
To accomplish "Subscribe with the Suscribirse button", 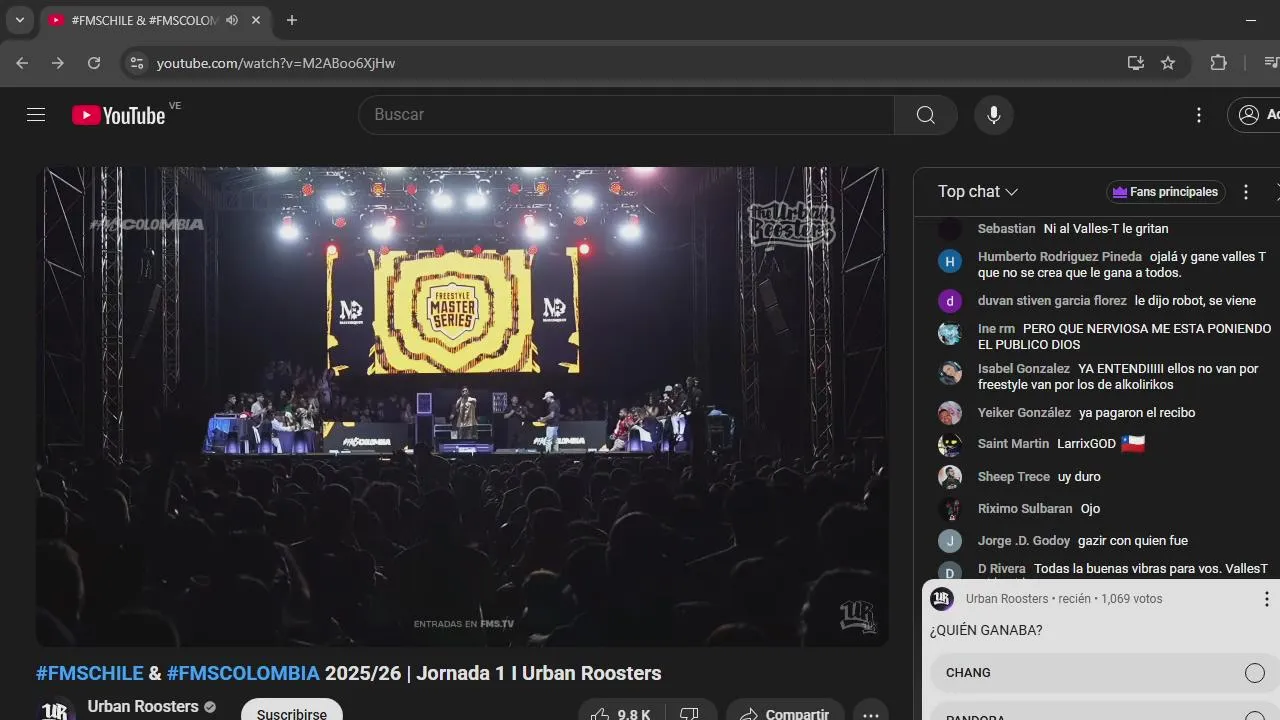I will [x=291, y=713].
